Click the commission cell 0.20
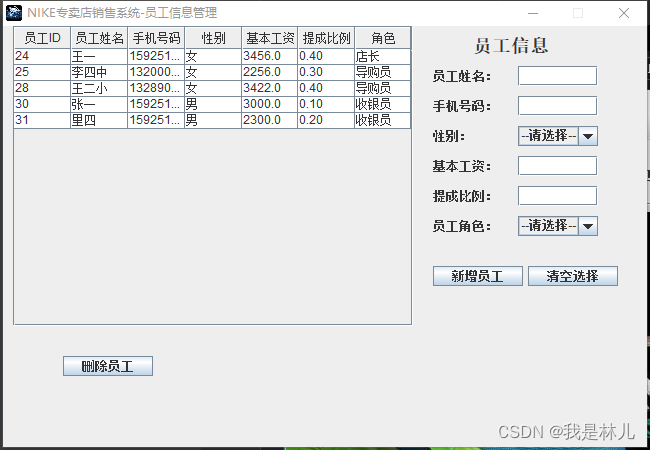650x450 pixels. [x=326, y=121]
